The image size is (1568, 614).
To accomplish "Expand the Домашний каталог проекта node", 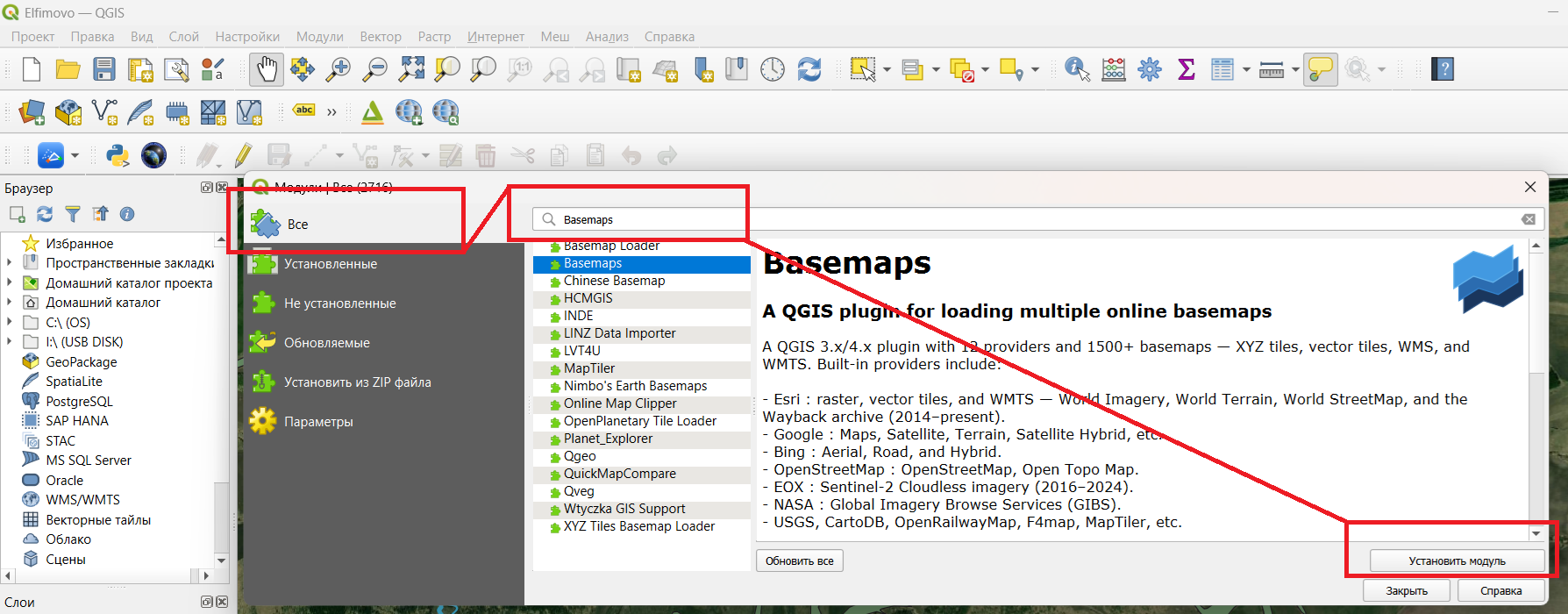I will tap(10, 282).
